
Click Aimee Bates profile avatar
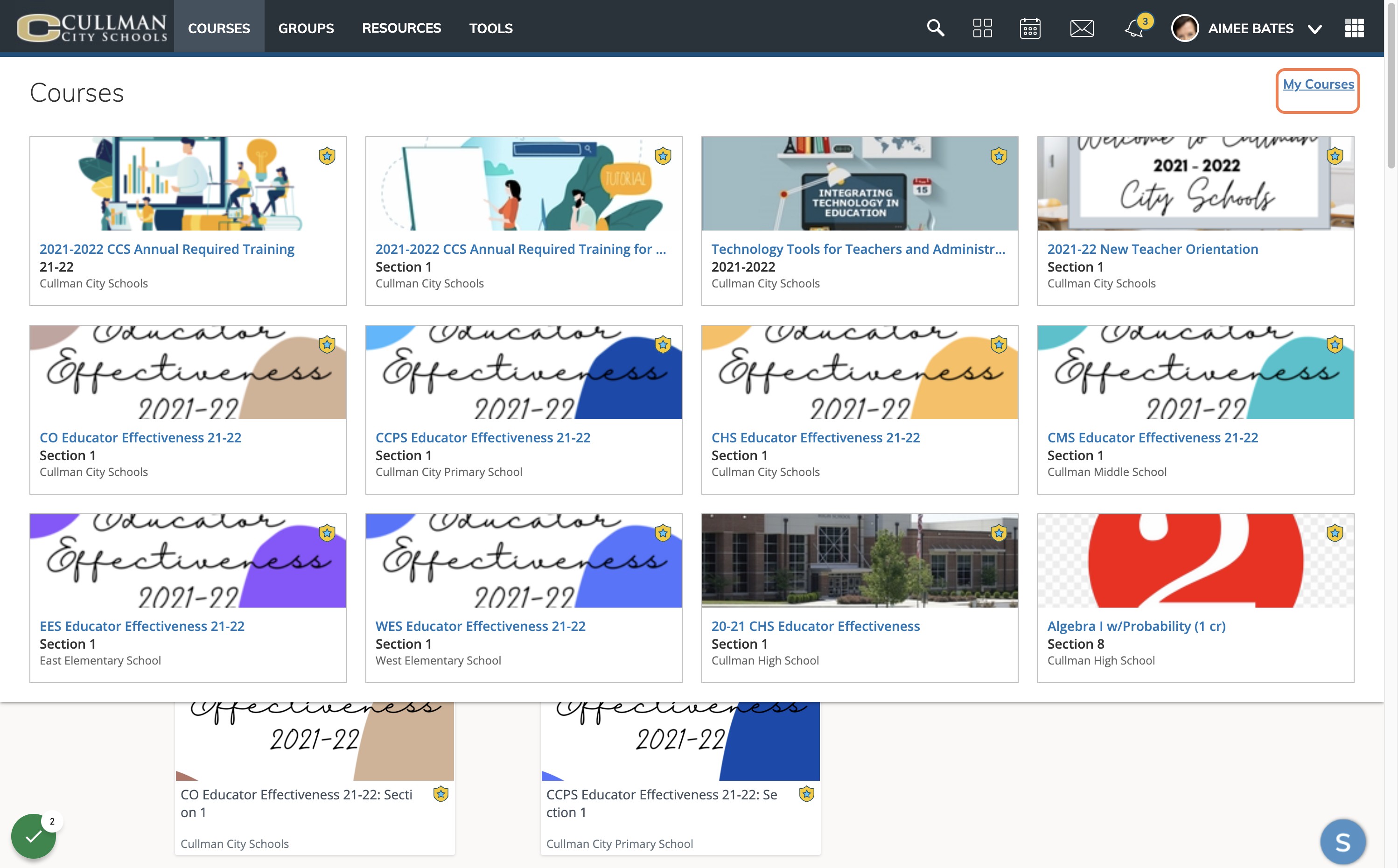coord(1184,28)
